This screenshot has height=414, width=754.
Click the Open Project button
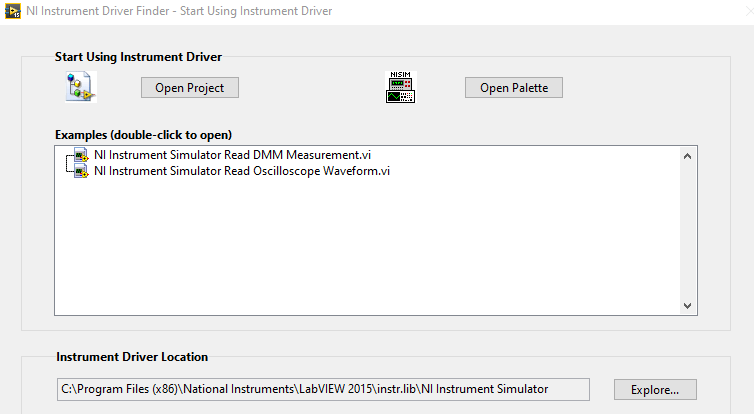(189, 88)
